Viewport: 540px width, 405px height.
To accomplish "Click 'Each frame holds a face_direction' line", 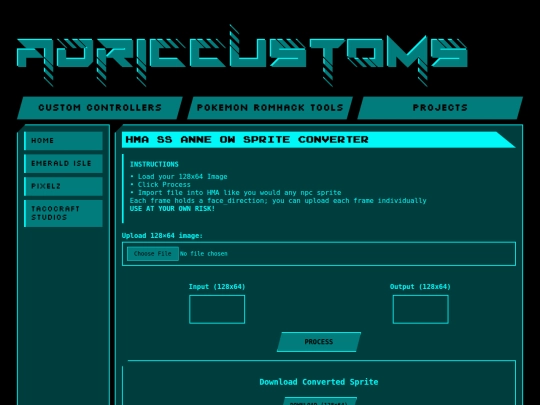I will (278, 200).
